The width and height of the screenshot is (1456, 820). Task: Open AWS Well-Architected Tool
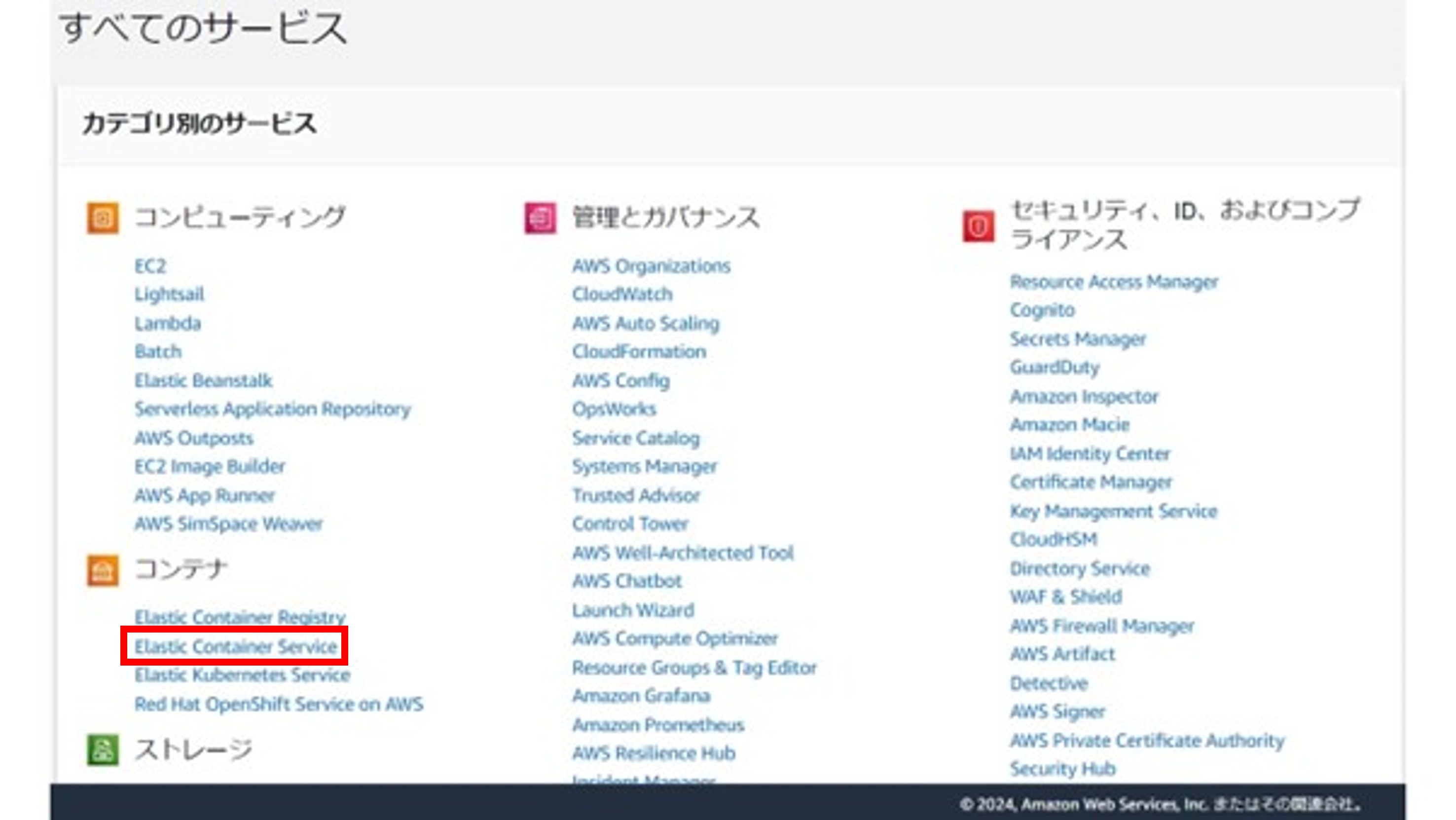[x=683, y=553]
